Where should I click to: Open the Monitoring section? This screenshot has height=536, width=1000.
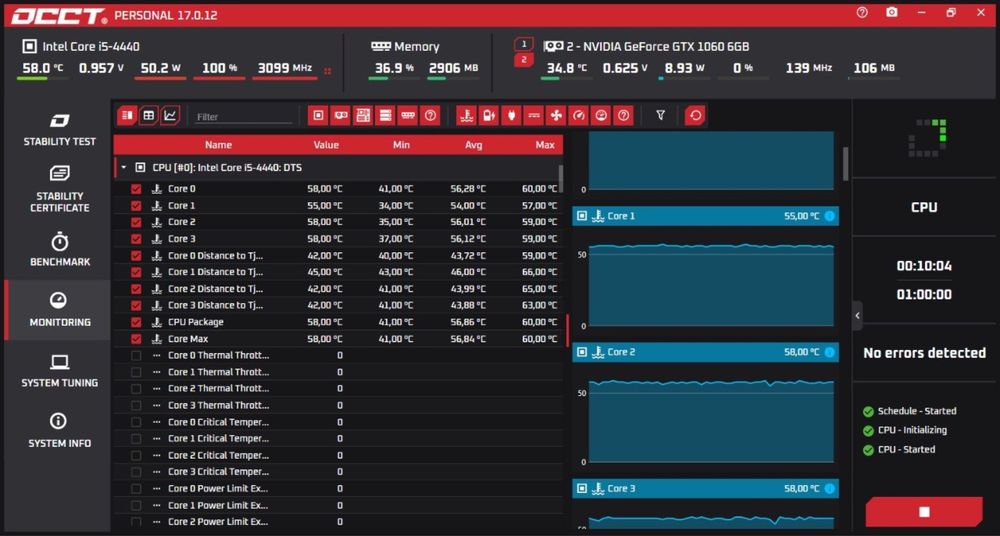59,310
